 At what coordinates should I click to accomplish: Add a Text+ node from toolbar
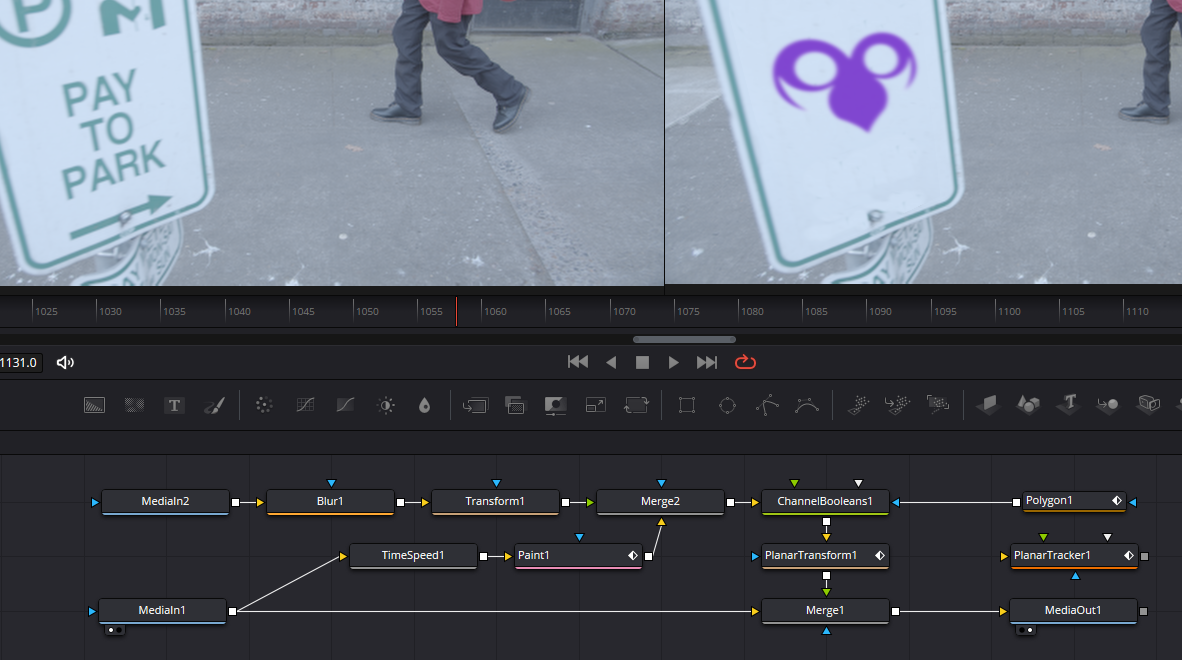[174, 405]
